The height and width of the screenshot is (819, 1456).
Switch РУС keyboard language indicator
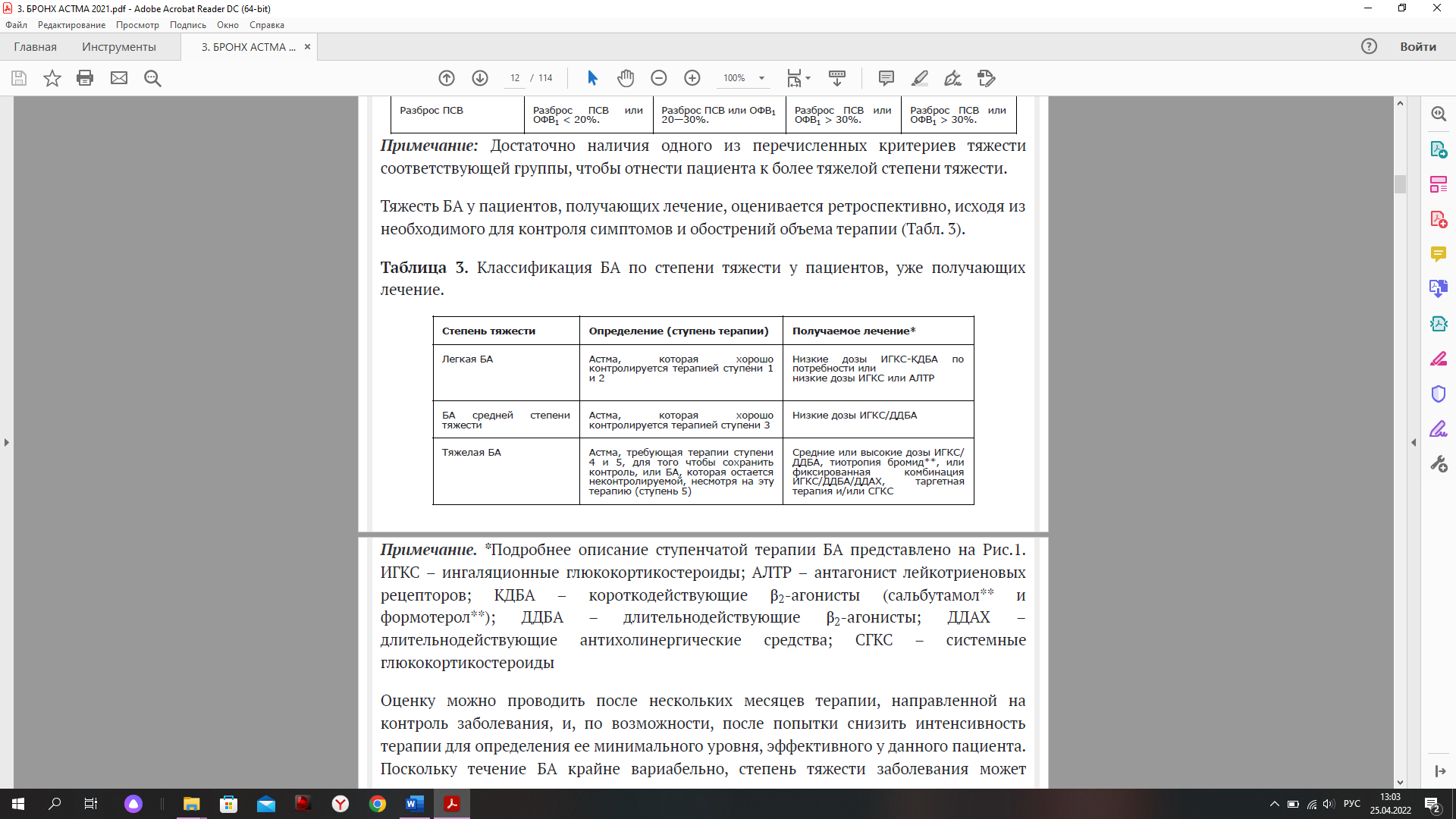(1351, 804)
